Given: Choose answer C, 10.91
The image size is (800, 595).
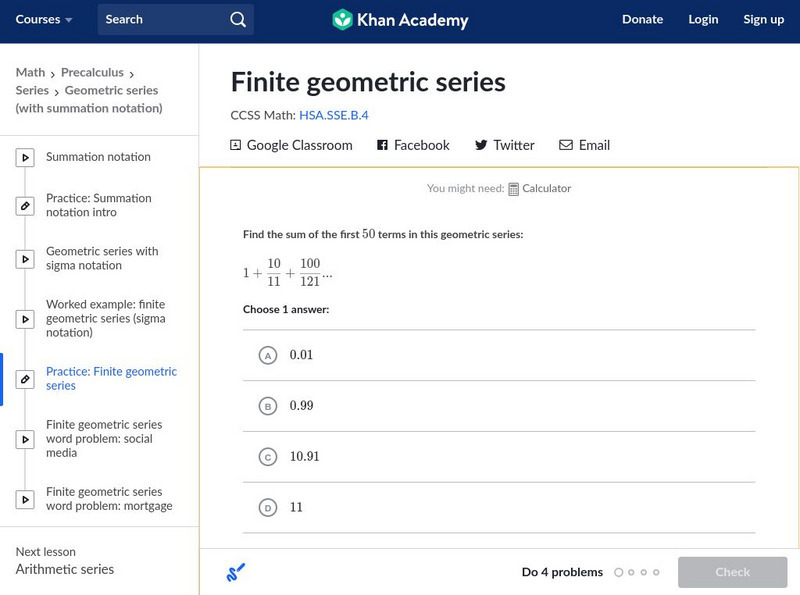Looking at the screenshot, I should point(267,457).
